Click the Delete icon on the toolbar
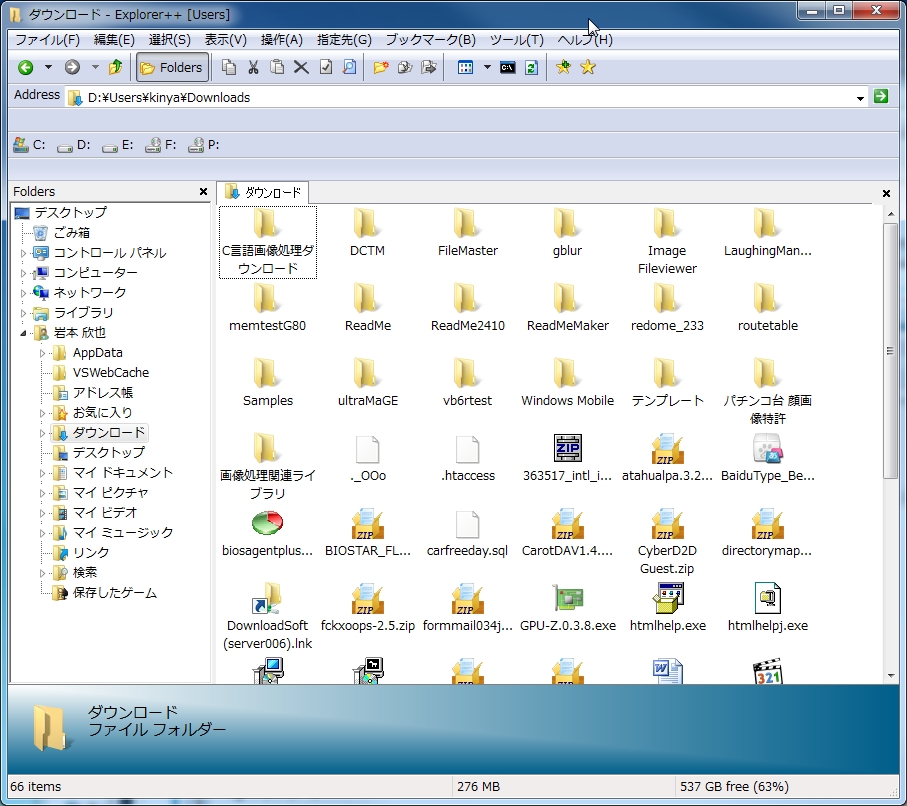Viewport: 907px width, 806px height. pos(299,67)
